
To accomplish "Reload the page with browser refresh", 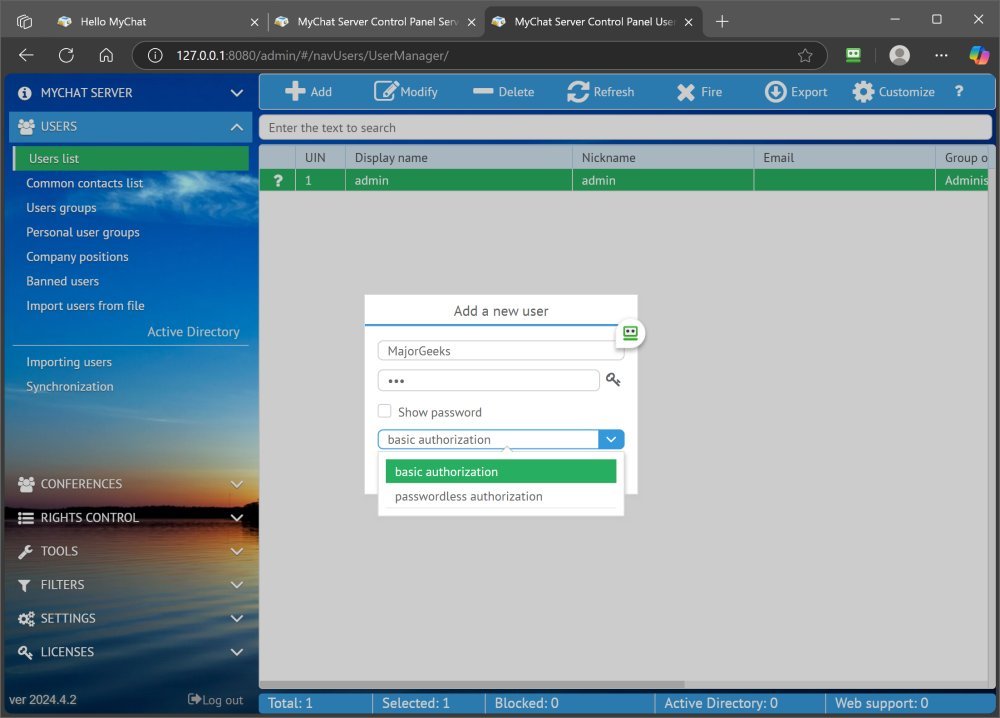I will 66,55.
